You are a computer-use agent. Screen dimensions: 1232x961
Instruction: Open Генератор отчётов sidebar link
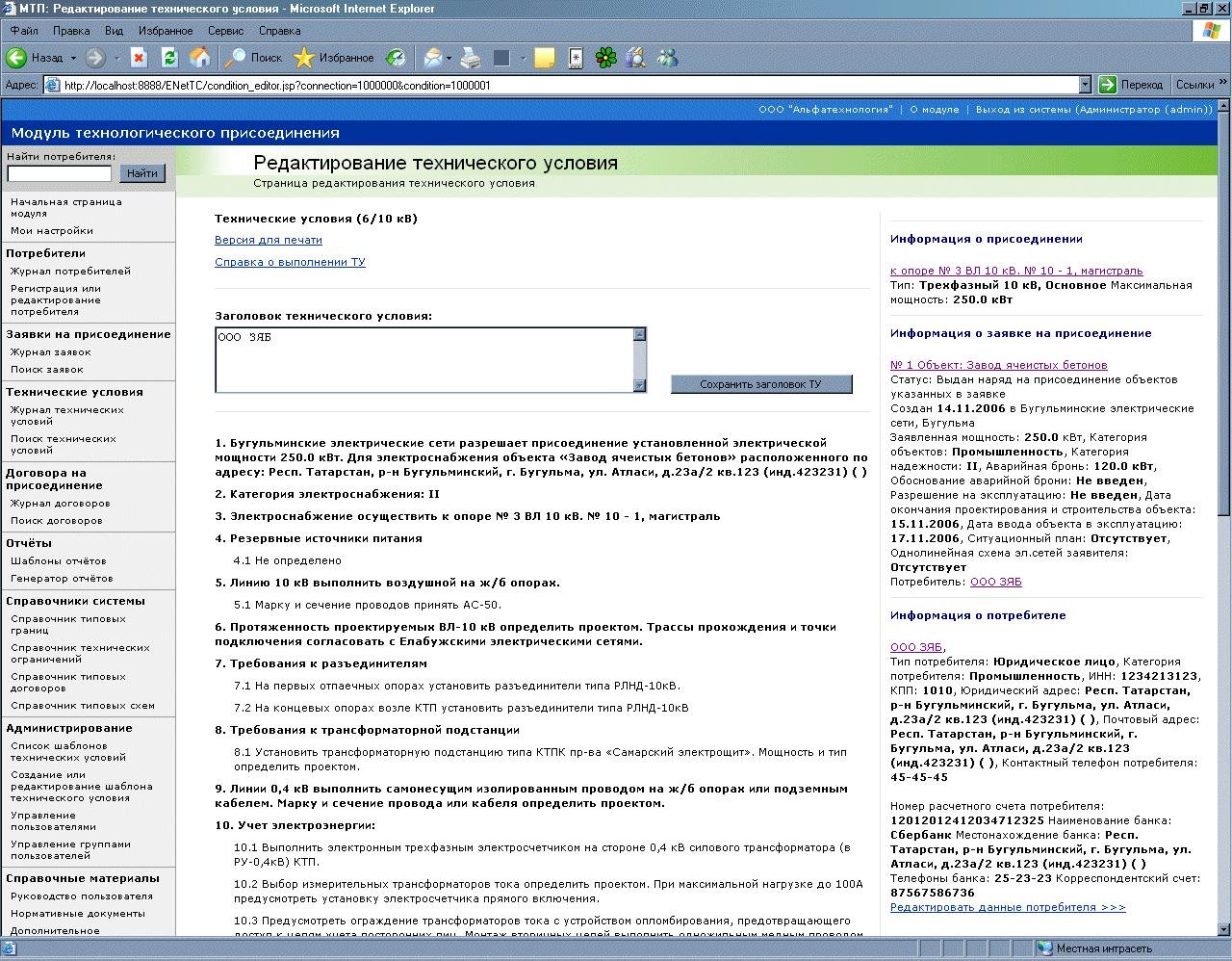62,579
